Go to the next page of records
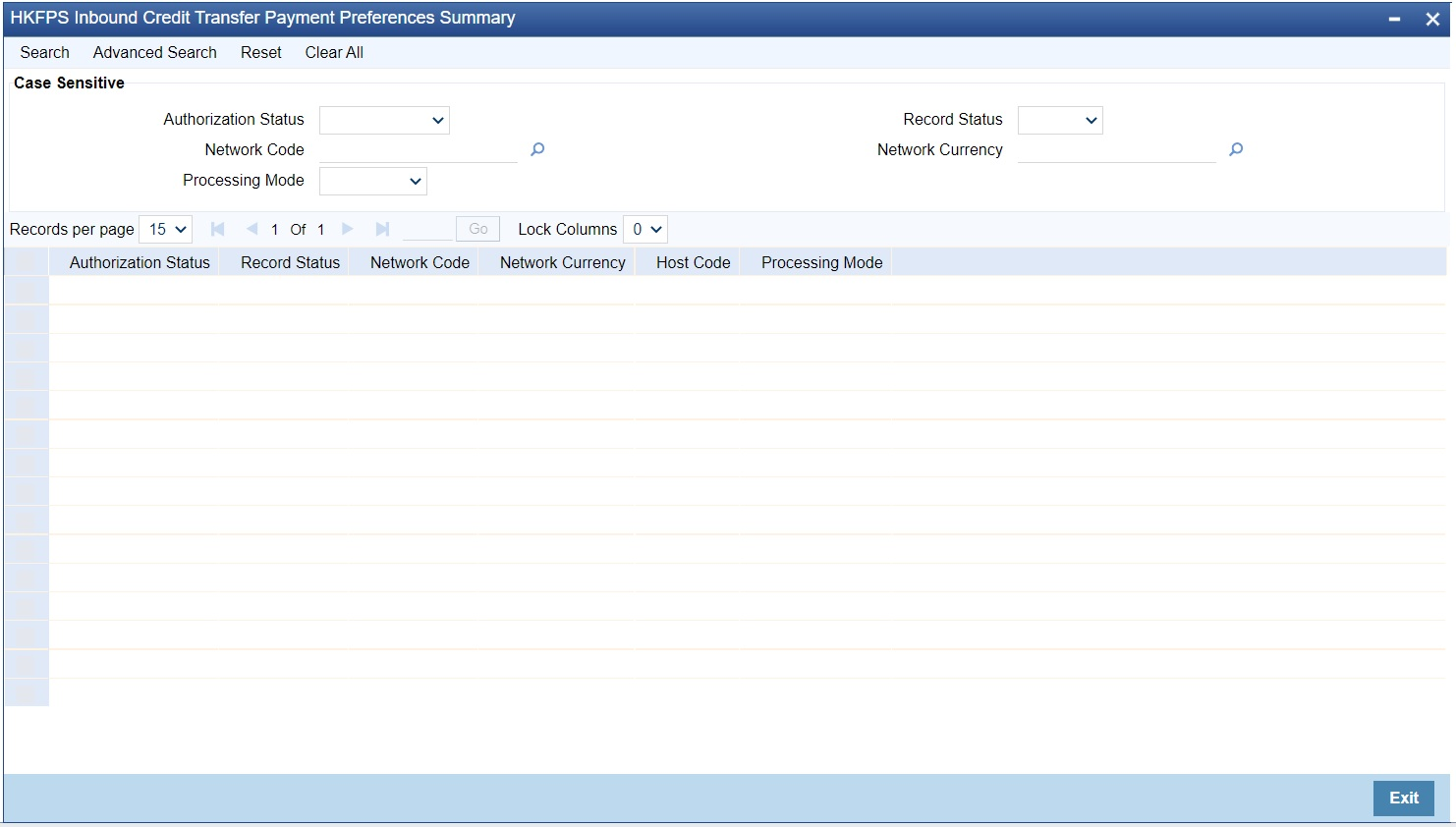The height and width of the screenshot is (827, 1456). pos(348,229)
